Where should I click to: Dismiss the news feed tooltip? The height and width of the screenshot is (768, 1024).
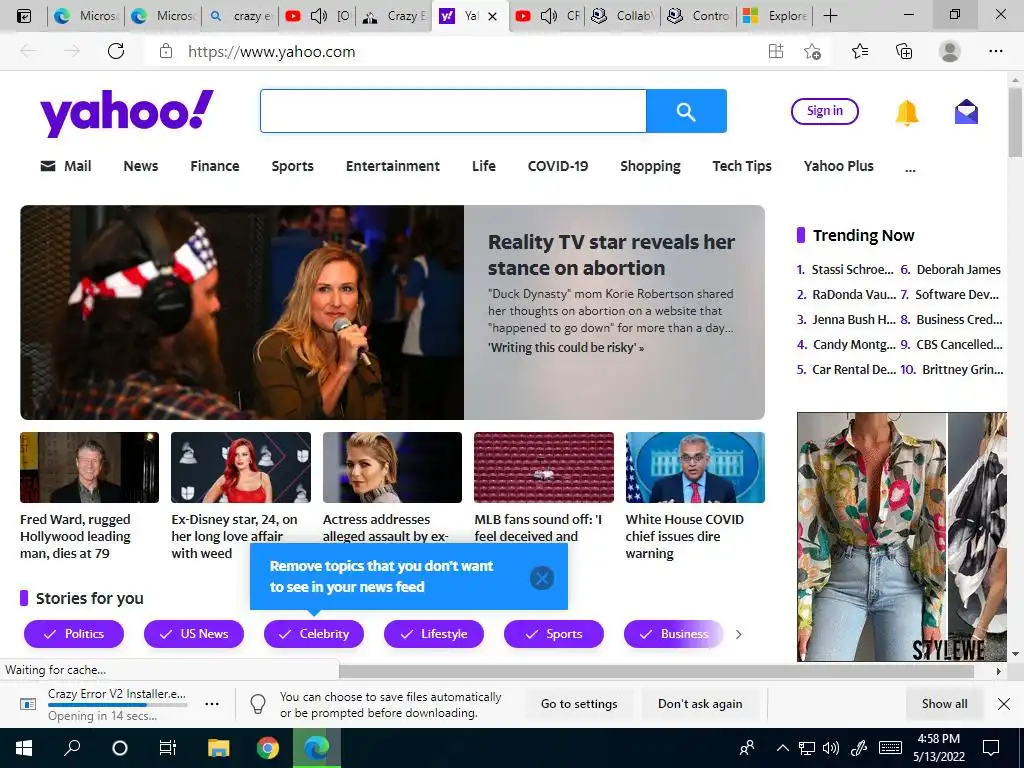coord(541,578)
